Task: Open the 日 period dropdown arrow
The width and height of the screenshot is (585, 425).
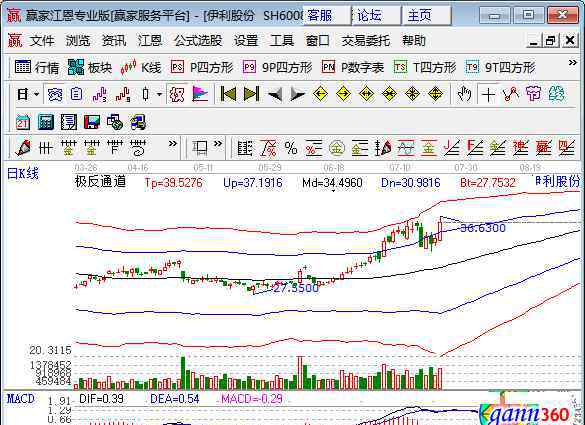Action: tap(36, 94)
